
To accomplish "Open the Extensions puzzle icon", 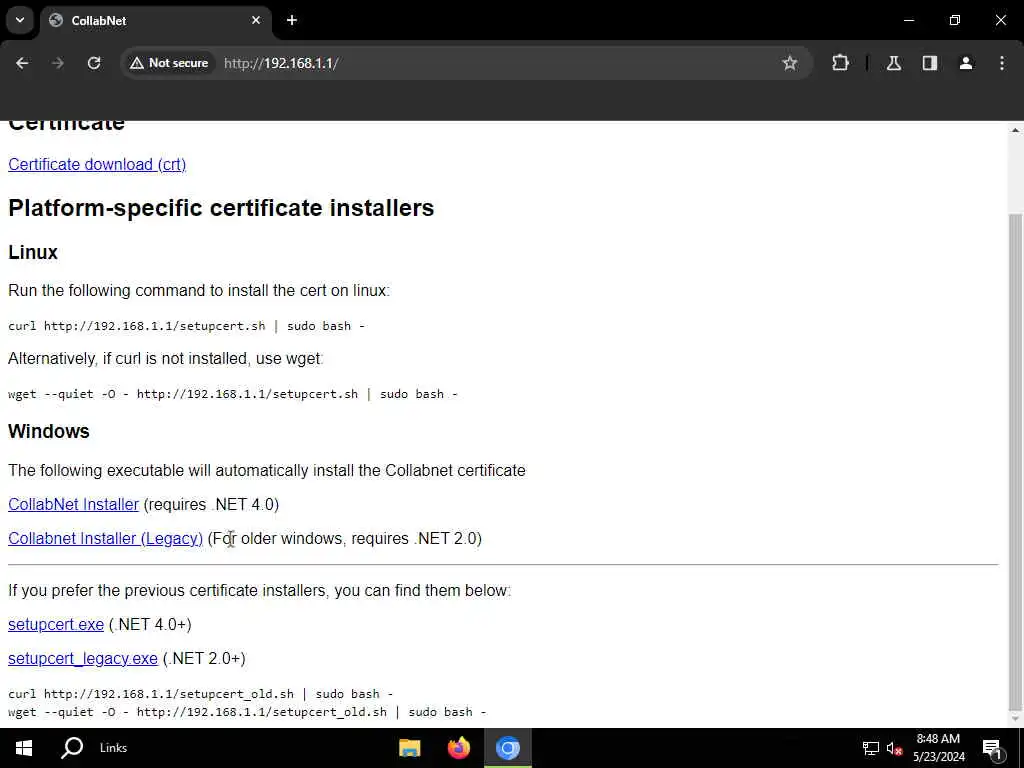I will [840, 63].
